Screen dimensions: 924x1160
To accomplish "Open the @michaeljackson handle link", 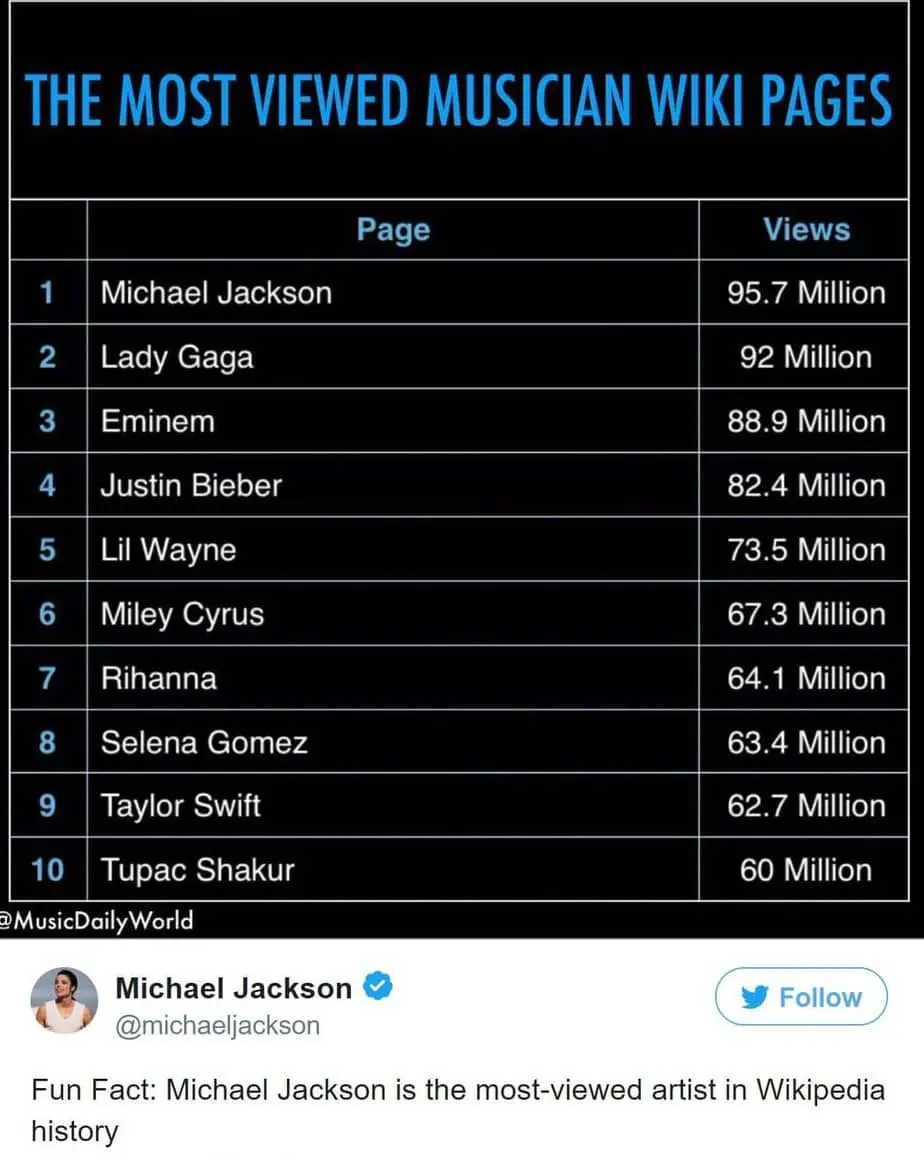I will point(218,1025).
